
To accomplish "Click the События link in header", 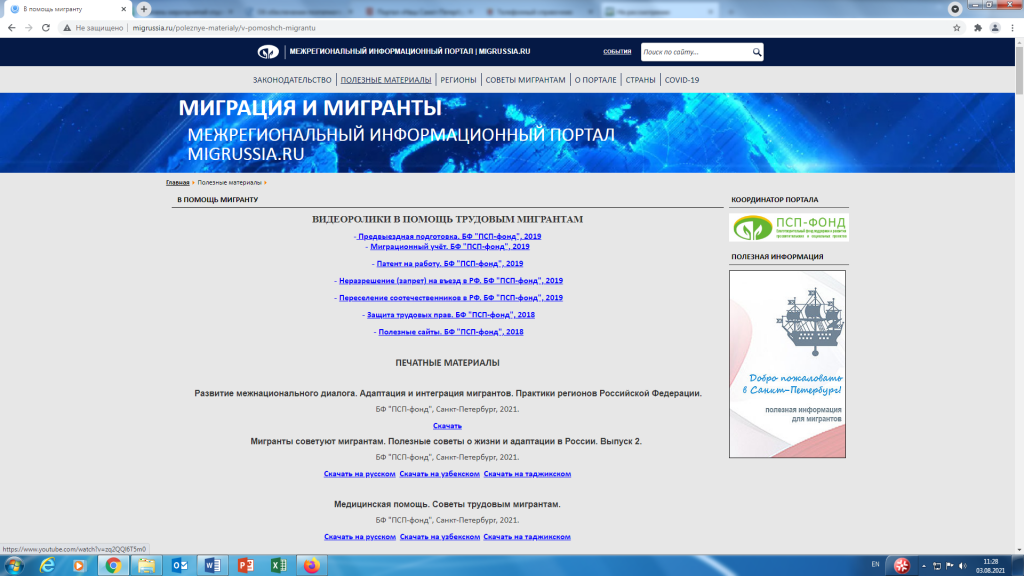I will click(x=617, y=52).
